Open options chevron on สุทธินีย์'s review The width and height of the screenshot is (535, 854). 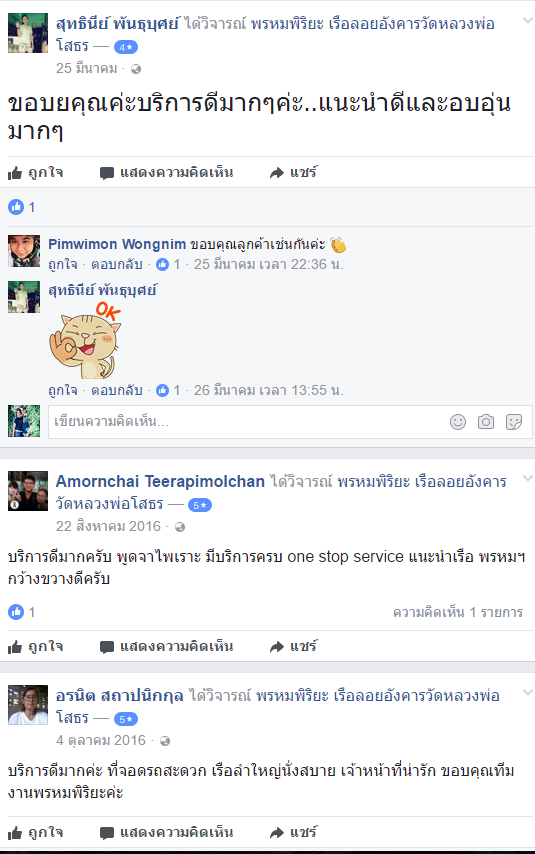[527, 21]
